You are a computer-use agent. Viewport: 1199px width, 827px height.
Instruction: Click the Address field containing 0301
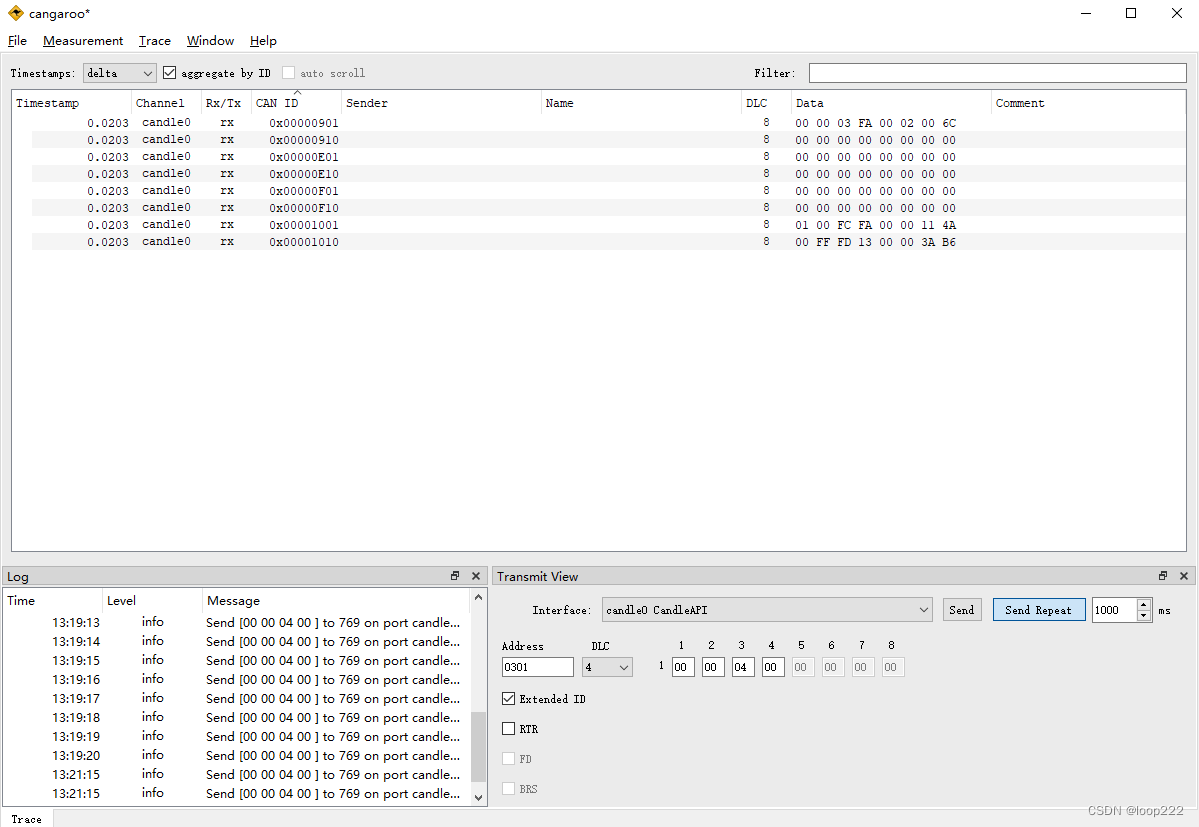(x=538, y=667)
